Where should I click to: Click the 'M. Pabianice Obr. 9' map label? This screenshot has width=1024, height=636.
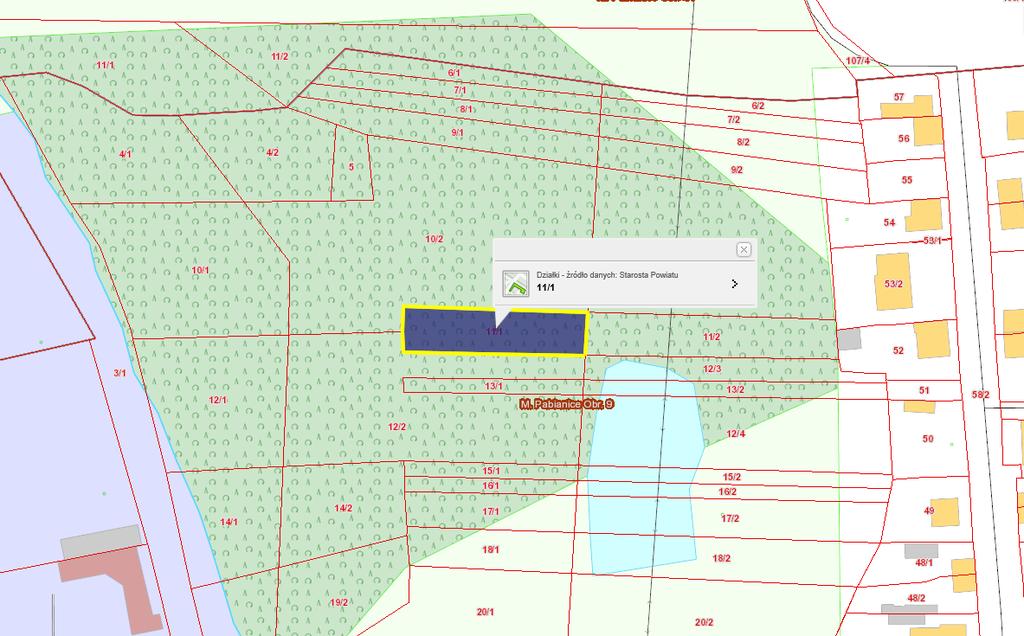(567, 404)
